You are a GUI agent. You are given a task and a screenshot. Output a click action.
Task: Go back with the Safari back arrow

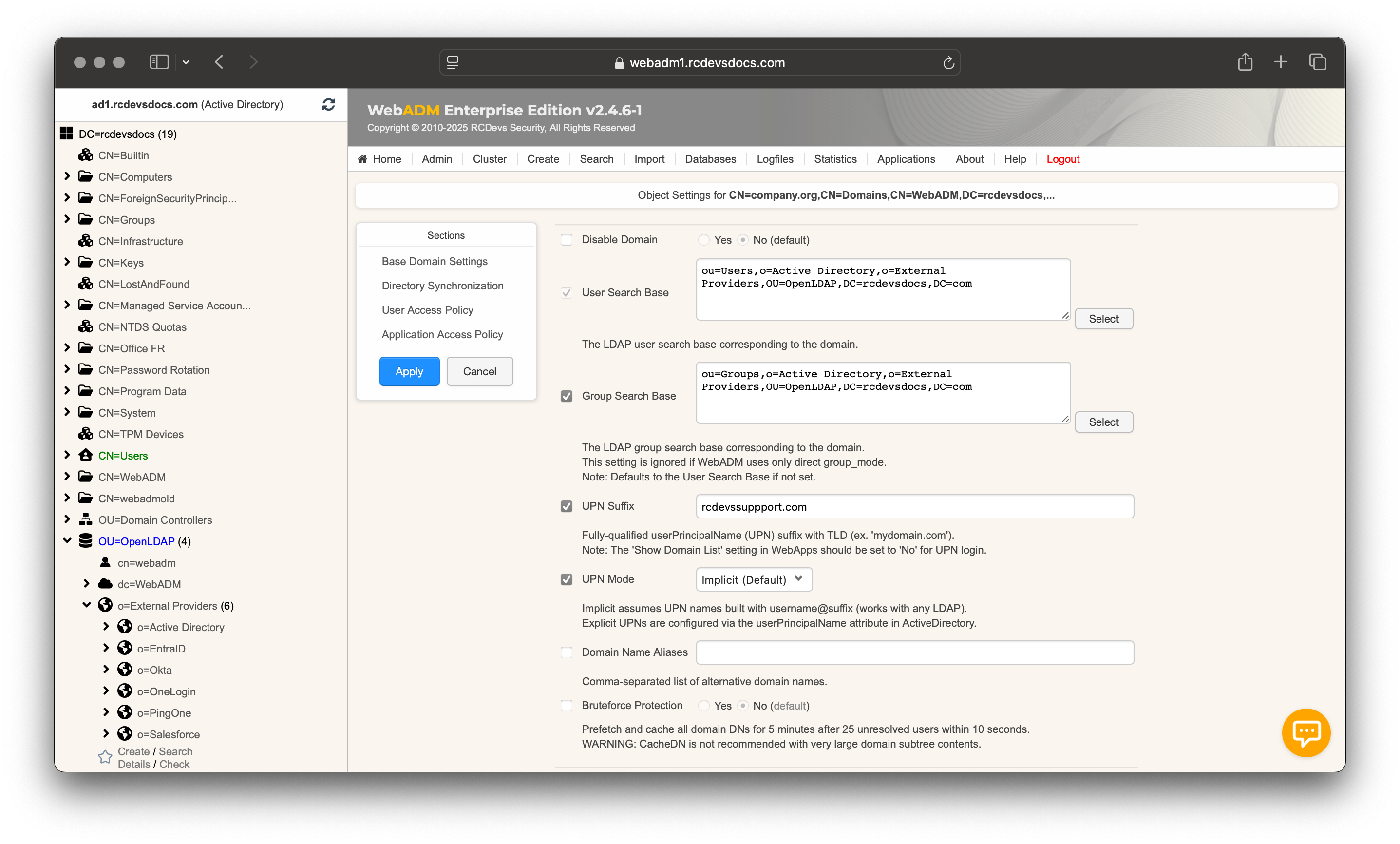219,62
